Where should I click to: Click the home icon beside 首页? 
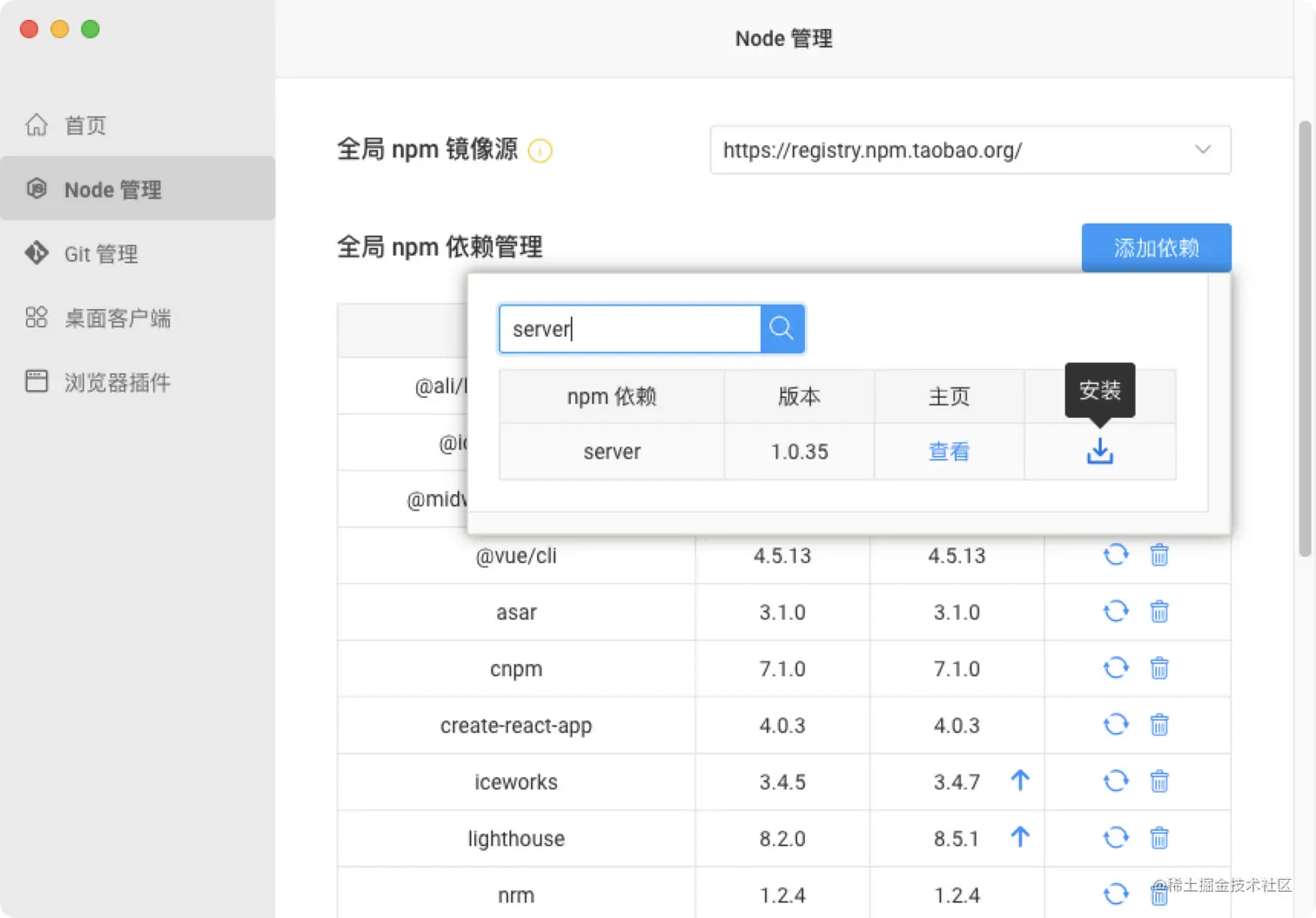pos(37,124)
